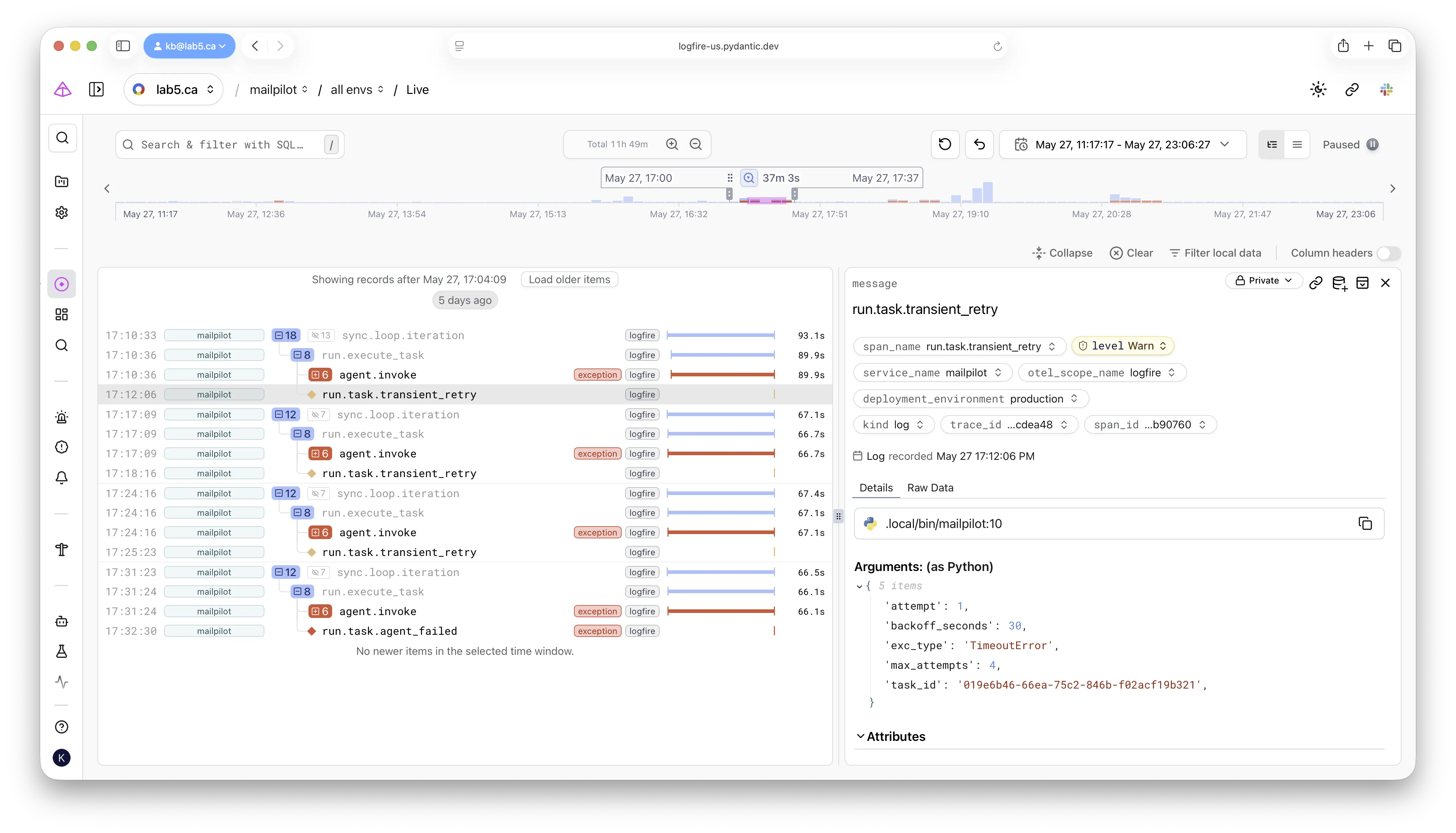This screenshot has width=1456, height=833.
Task: Click the left timeline range handle
Action: point(729,194)
